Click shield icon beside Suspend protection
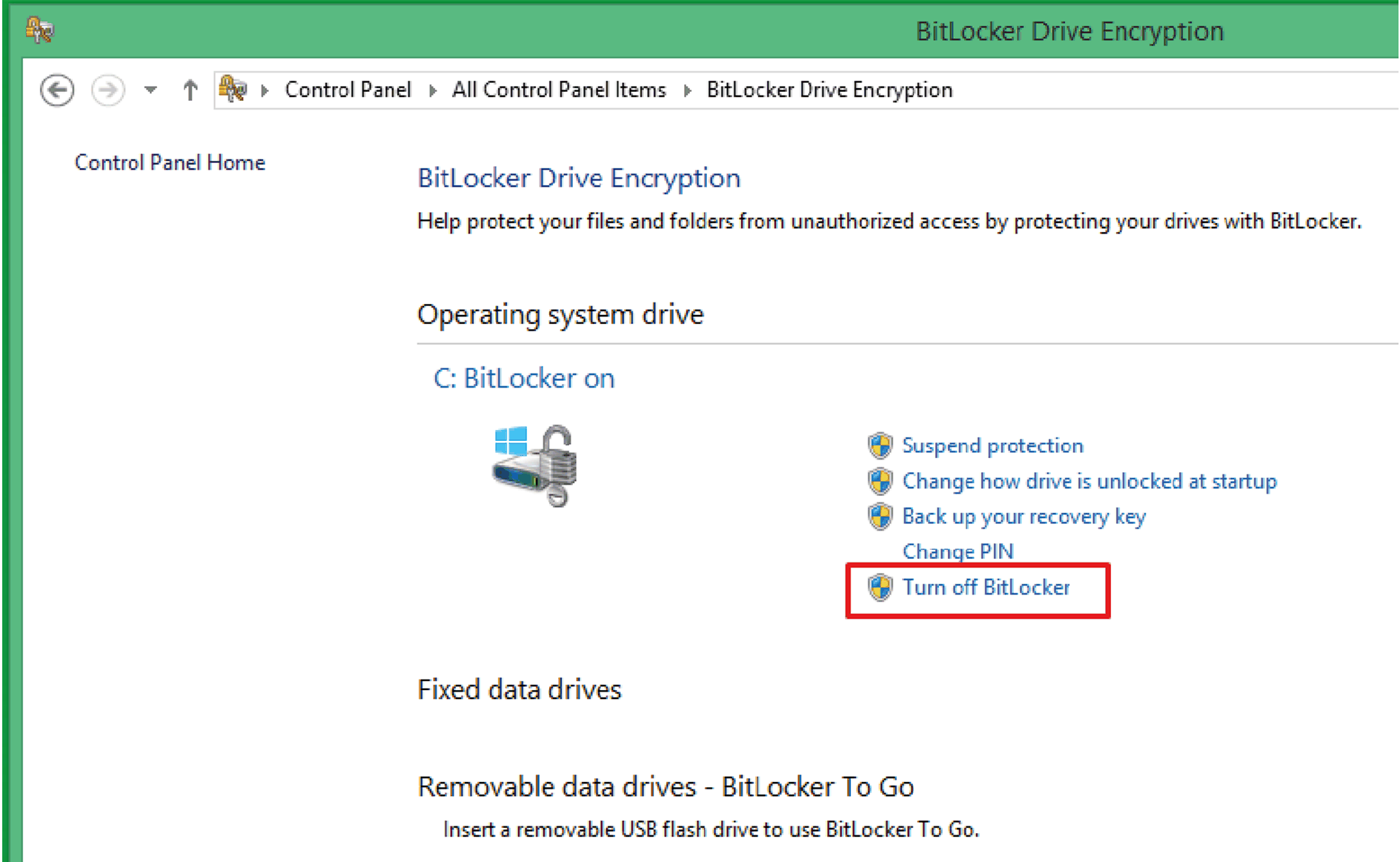 [880, 445]
